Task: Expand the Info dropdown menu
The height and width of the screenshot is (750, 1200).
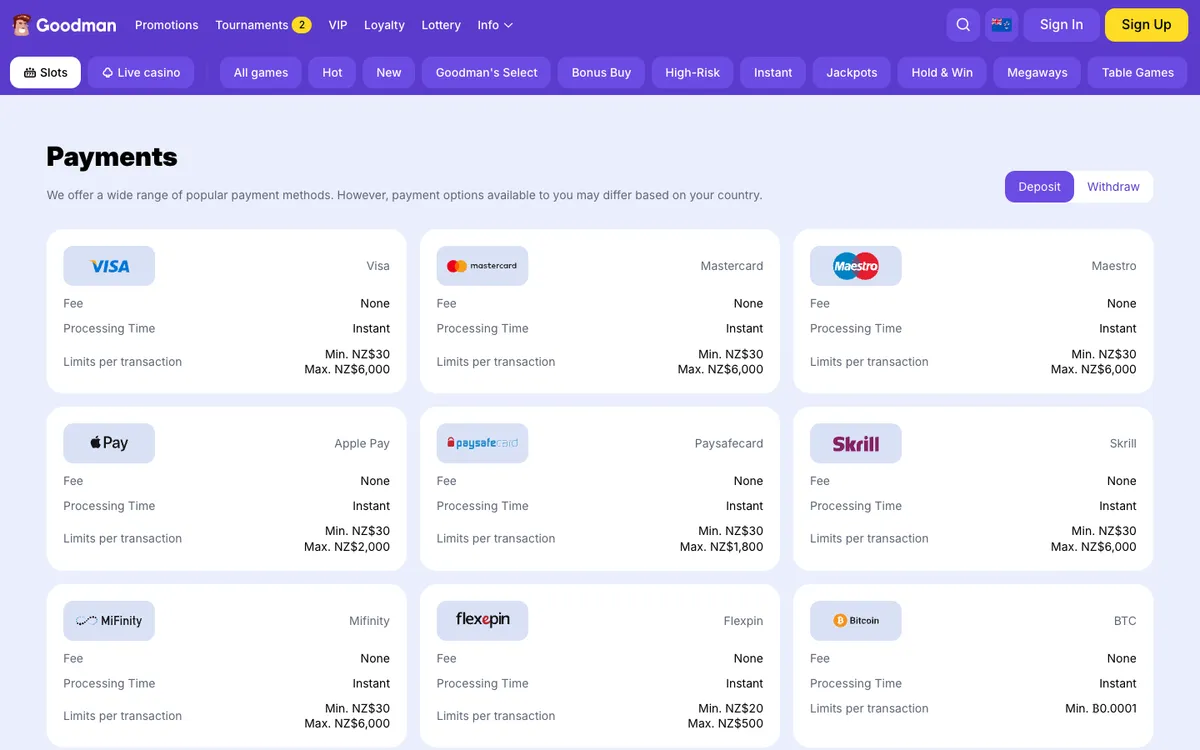Action: [x=495, y=25]
